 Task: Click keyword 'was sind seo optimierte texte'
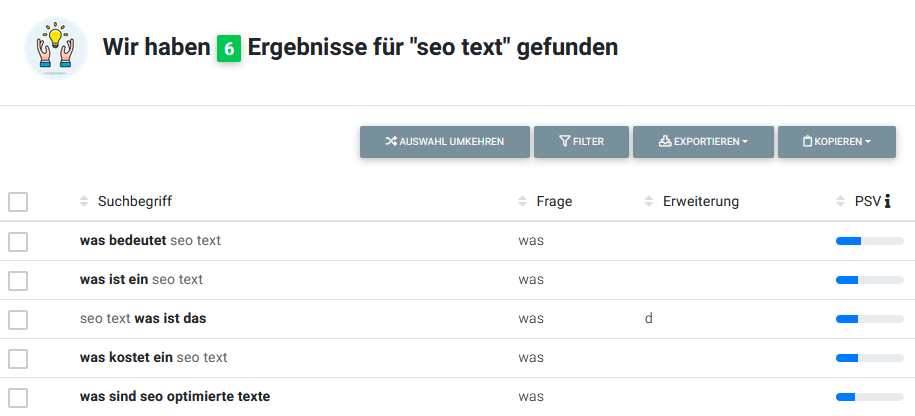tap(175, 397)
